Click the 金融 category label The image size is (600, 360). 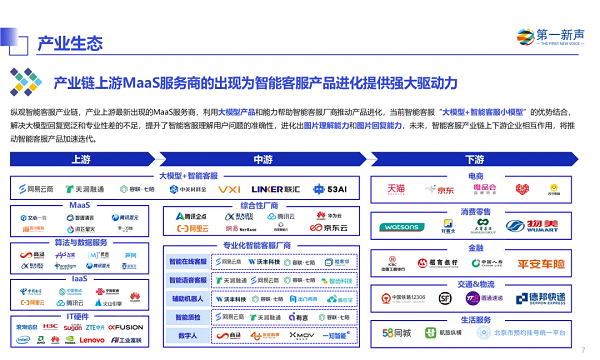tap(476, 248)
